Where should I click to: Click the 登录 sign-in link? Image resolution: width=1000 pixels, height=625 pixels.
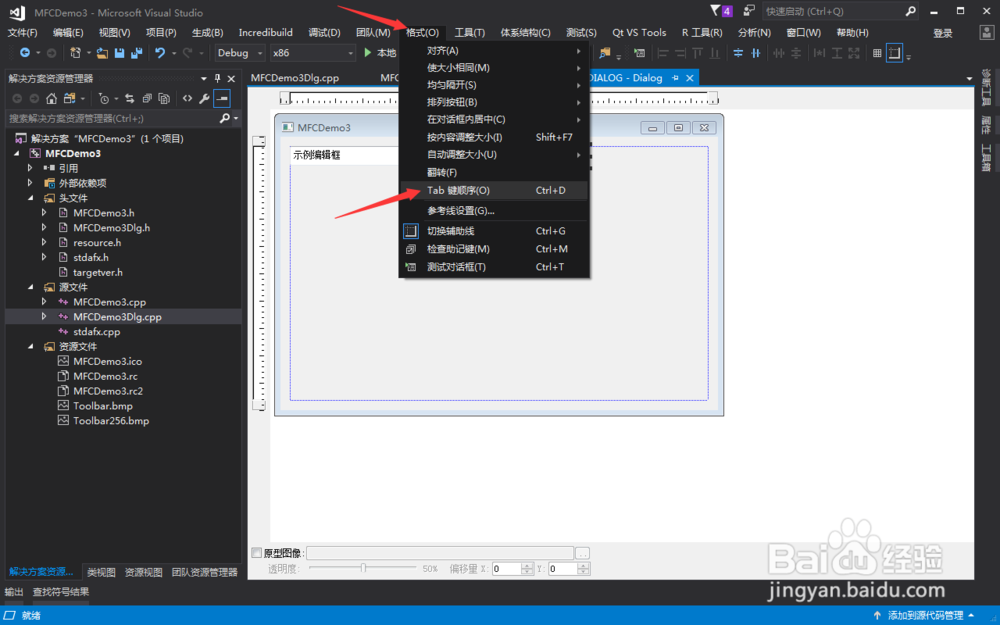click(943, 33)
